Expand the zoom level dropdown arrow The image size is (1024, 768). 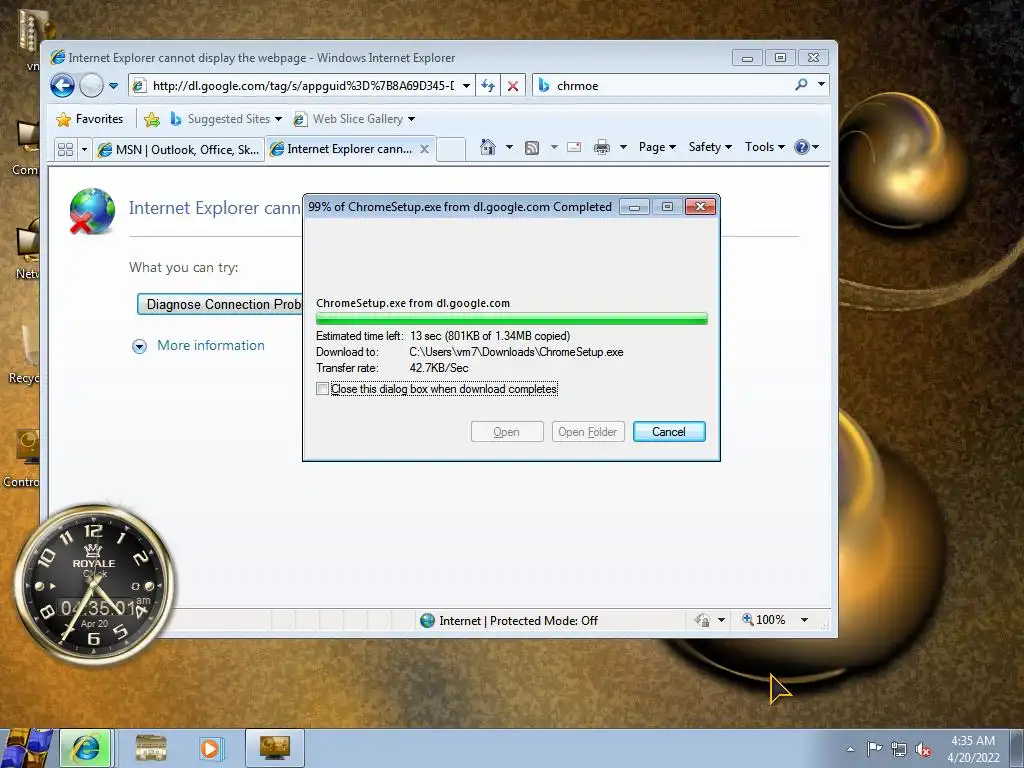click(x=805, y=620)
